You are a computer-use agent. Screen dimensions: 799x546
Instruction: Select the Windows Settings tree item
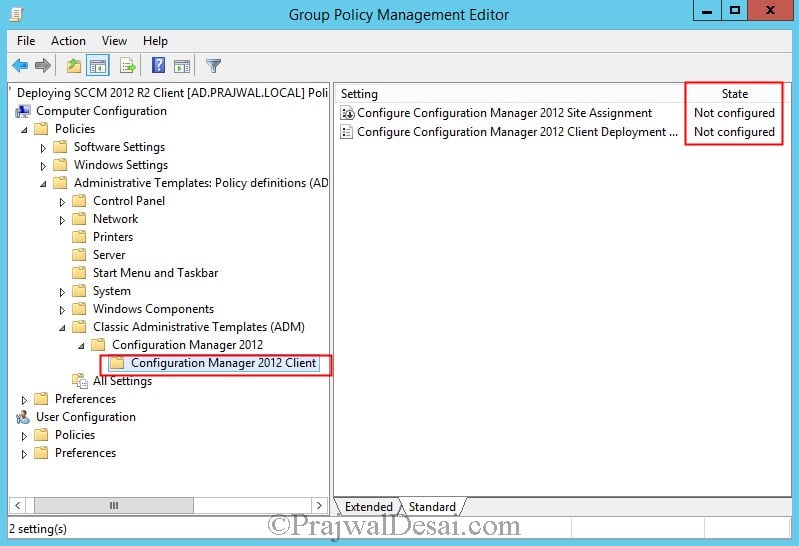pyautogui.click(x=121, y=165)
